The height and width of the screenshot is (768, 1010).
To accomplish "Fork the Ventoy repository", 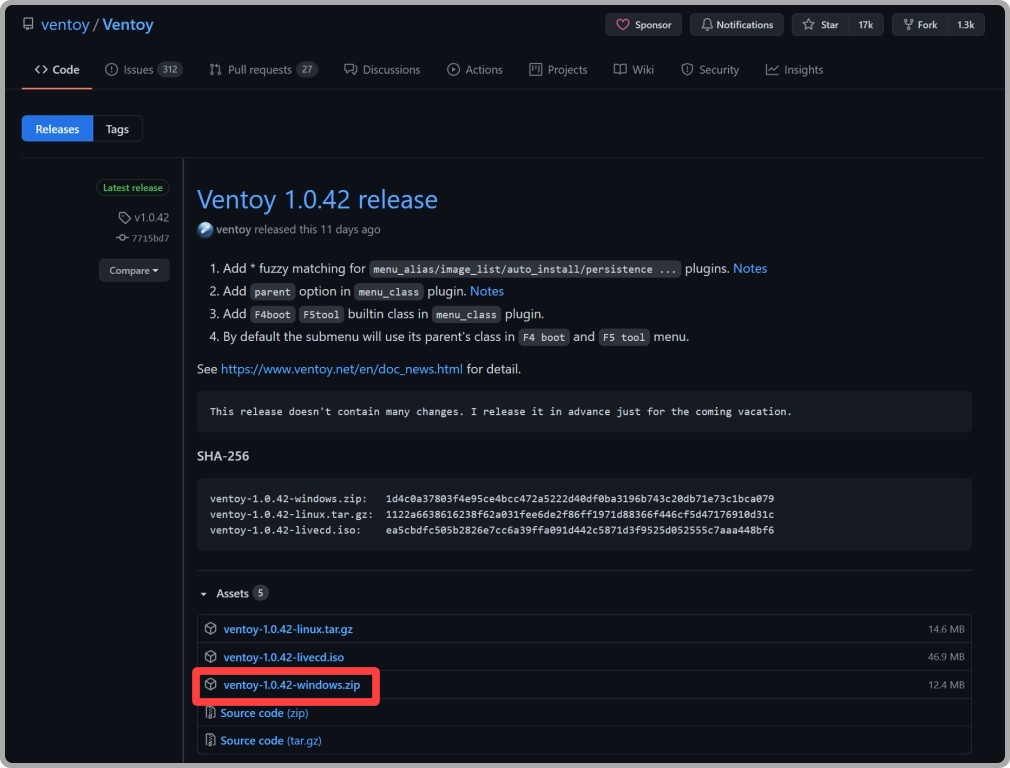I will pos(920,24).
